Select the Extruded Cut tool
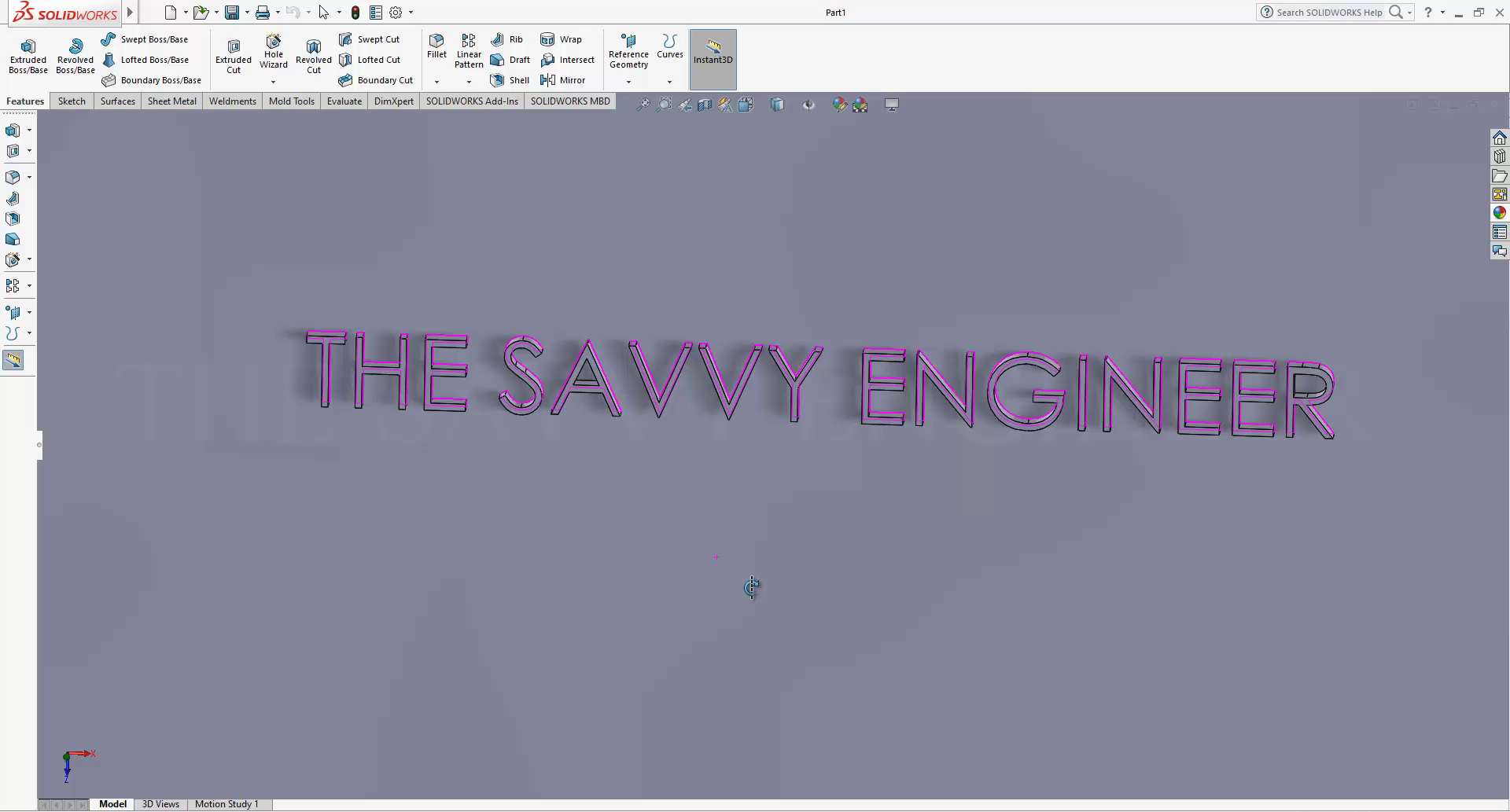1510x812 pixels. pyautogui.click(x=234, y=57)
